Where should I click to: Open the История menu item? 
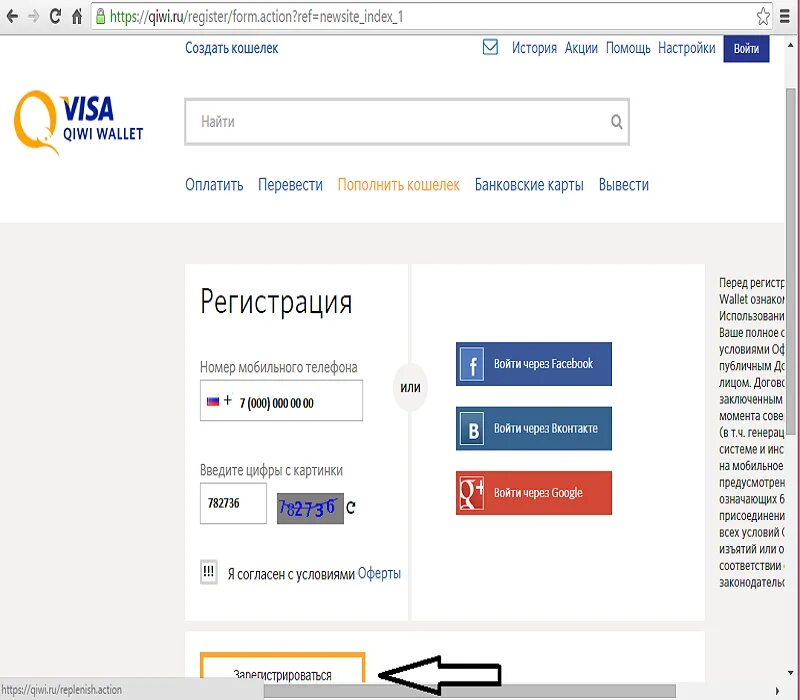point(534,48)
